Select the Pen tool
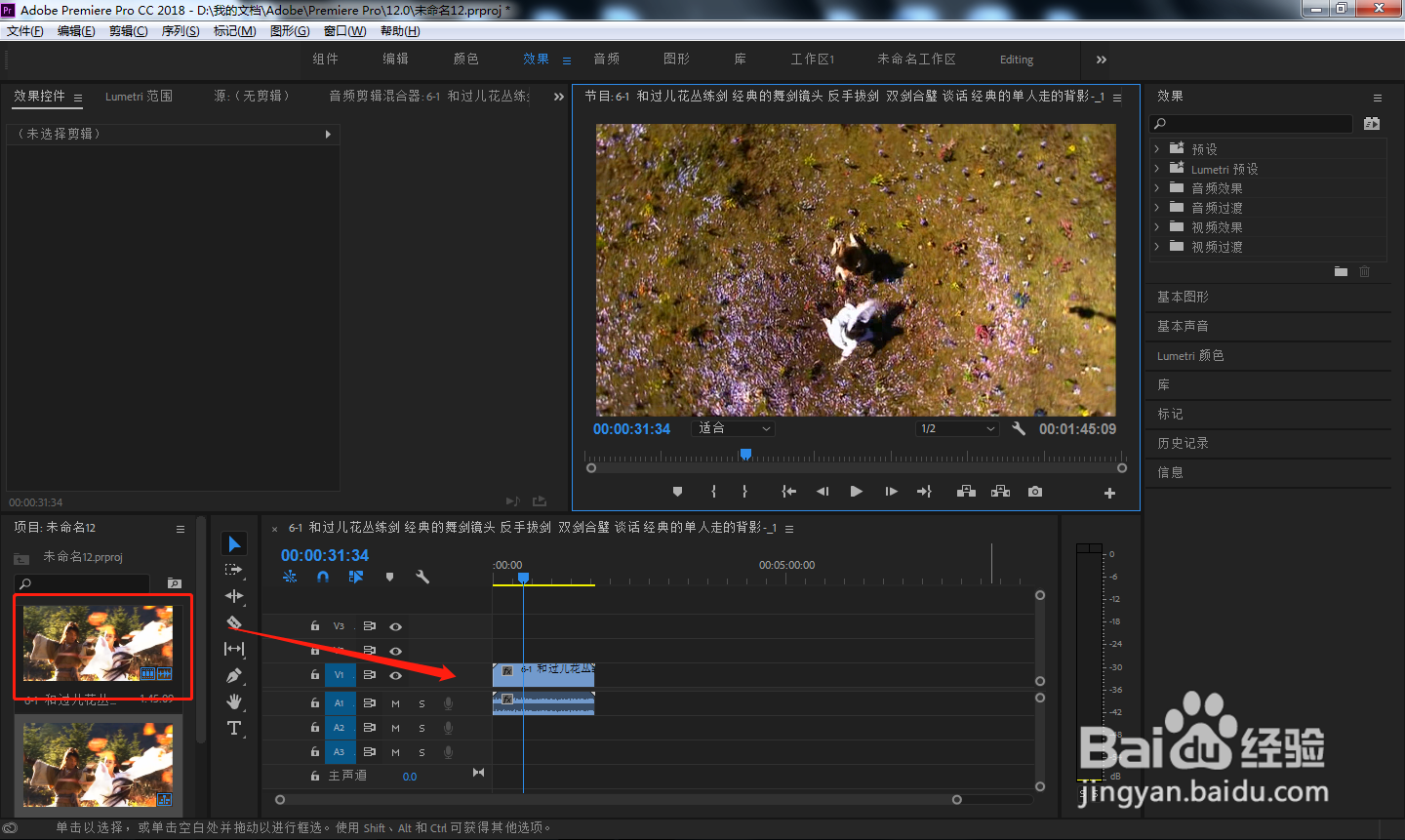 coord(234,675)
